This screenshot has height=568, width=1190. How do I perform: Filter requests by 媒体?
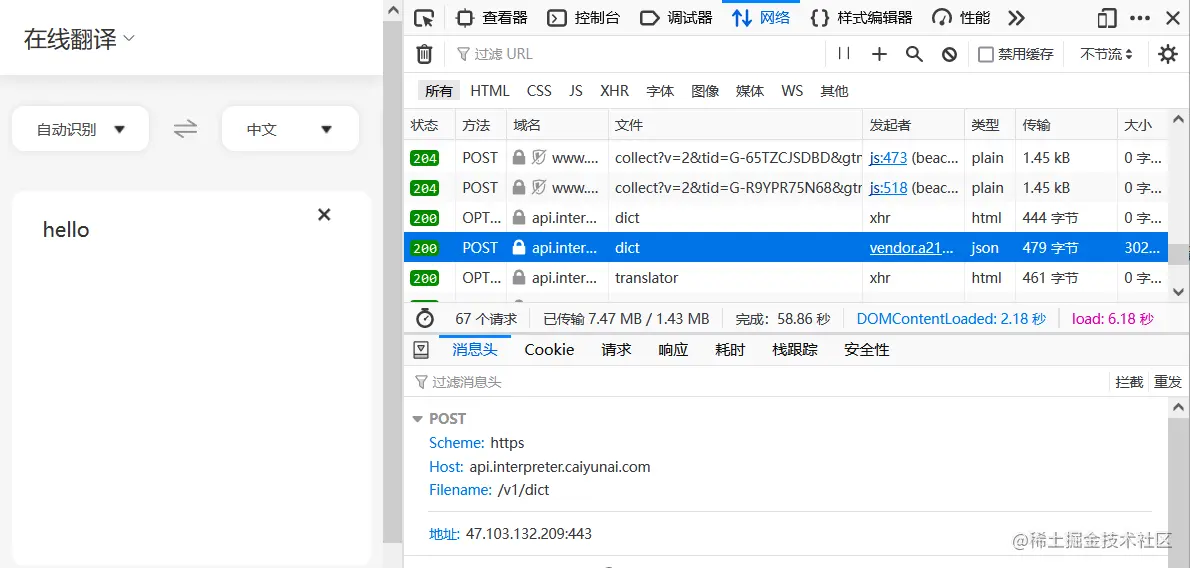(x=750, y=91)
